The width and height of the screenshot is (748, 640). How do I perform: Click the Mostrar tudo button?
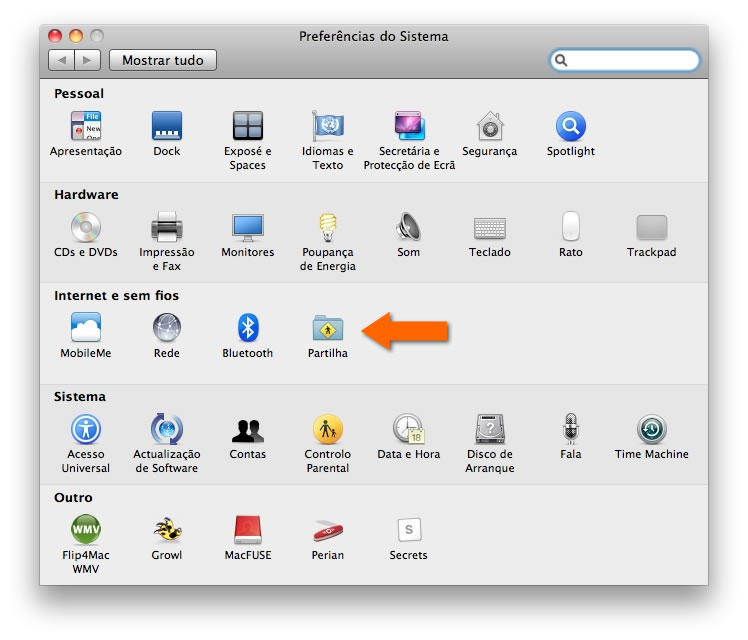click(x=162, y=60)
